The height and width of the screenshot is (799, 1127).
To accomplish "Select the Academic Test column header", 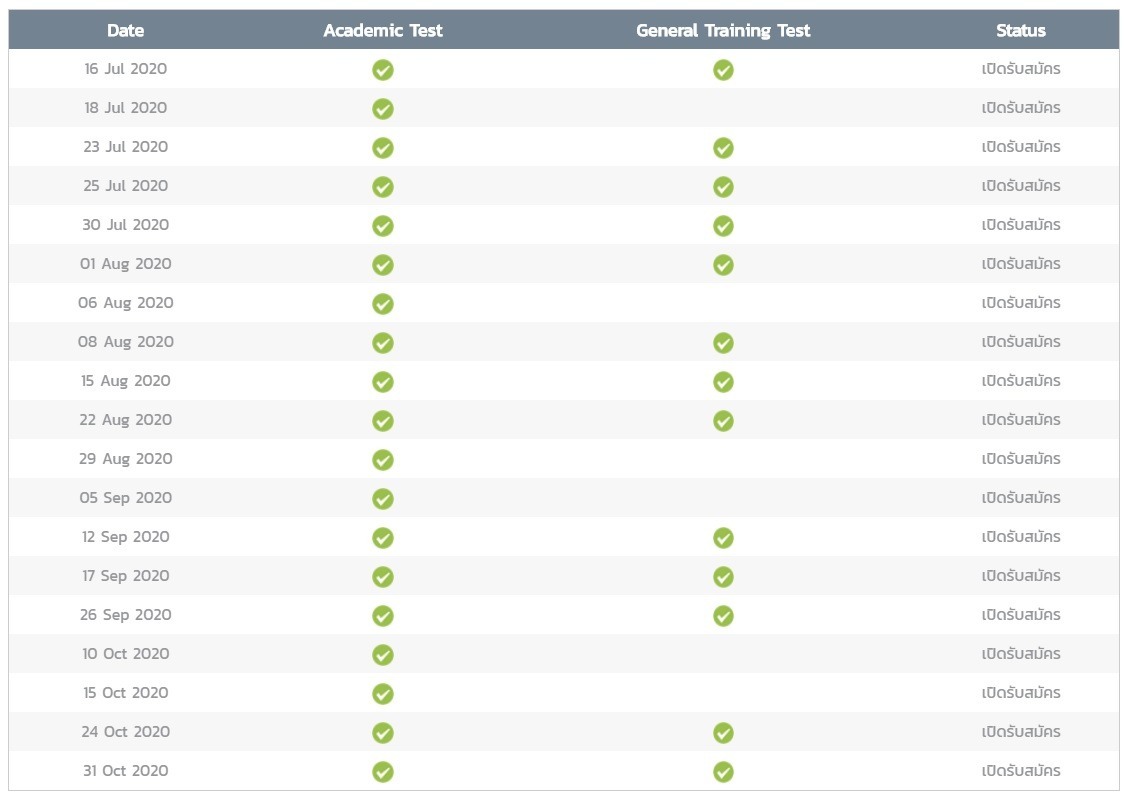I will [383, 30].
